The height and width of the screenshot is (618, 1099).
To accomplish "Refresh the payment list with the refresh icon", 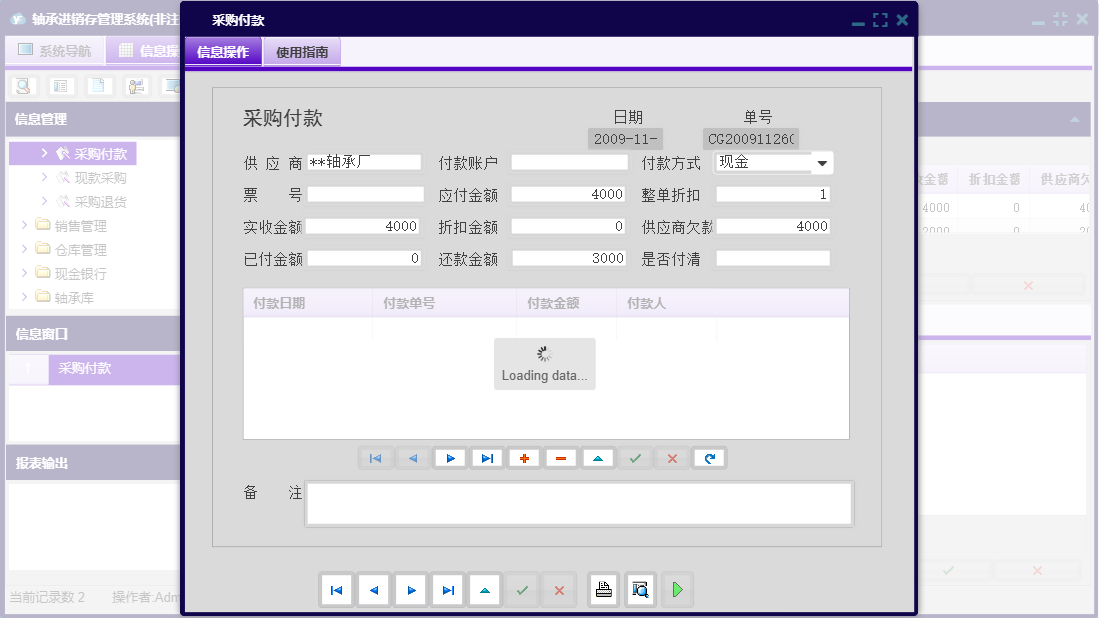I will (709, 458).
